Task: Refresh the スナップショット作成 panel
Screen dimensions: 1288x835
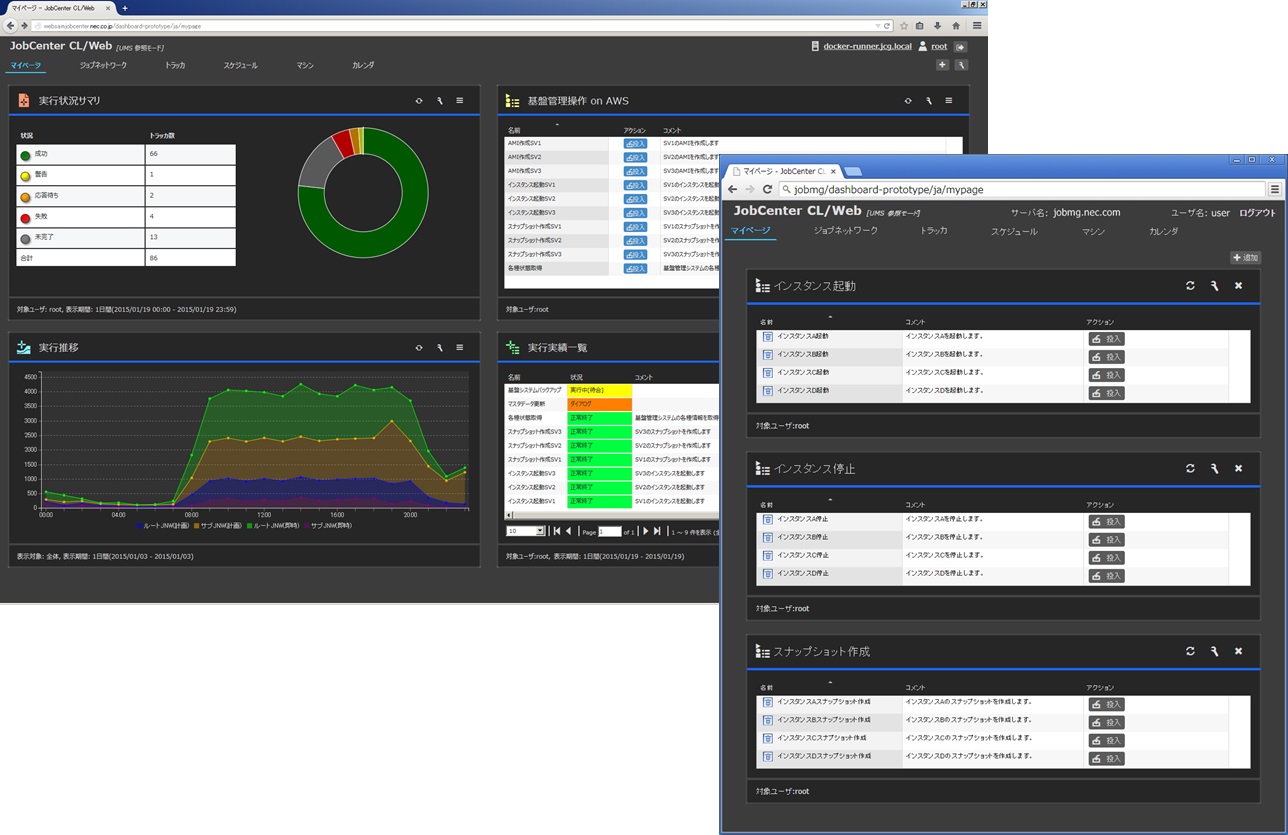Action: coord(1190,651)
